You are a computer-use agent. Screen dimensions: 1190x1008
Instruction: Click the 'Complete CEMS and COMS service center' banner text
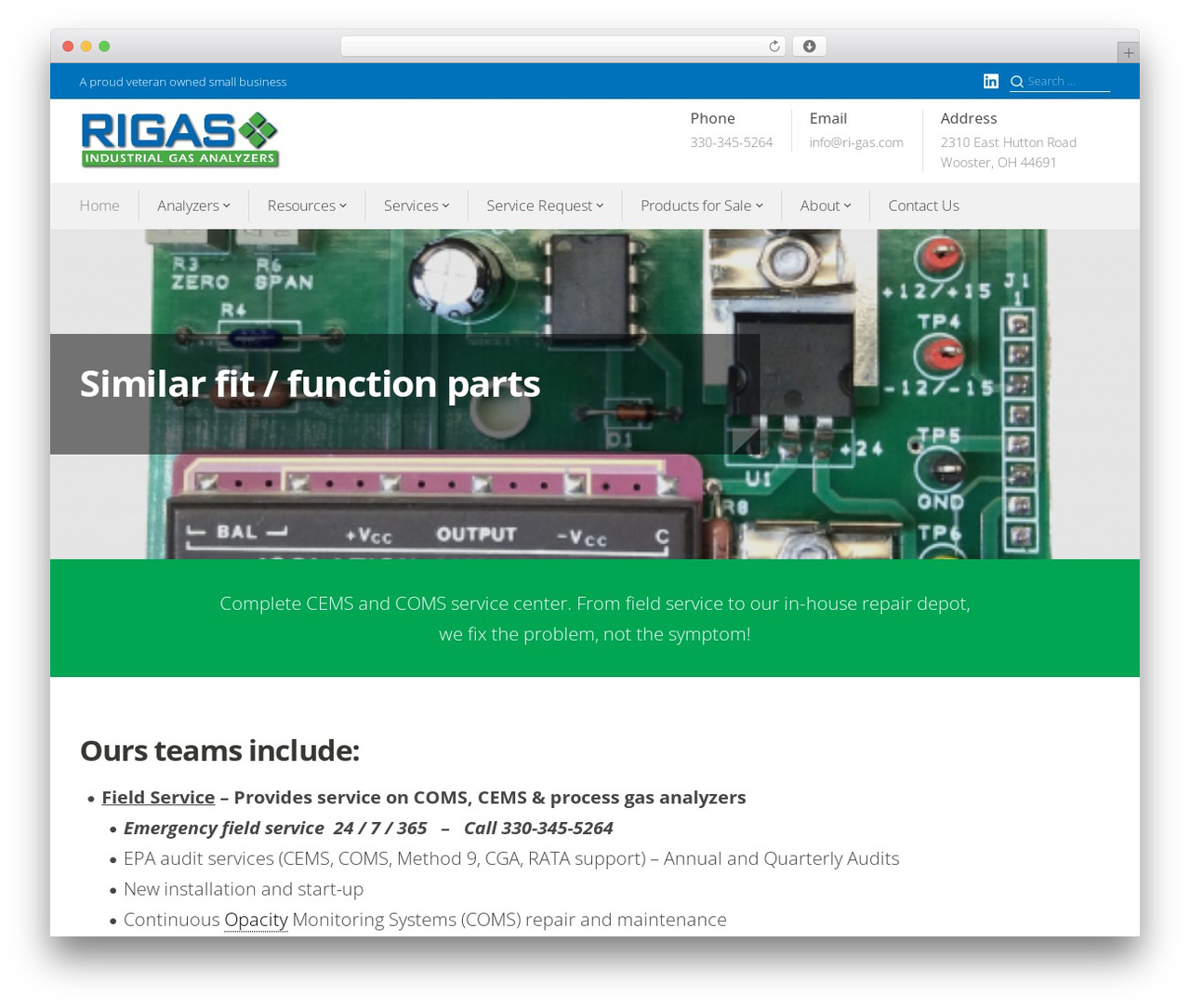pyautogui.click(x=595, y=618)
